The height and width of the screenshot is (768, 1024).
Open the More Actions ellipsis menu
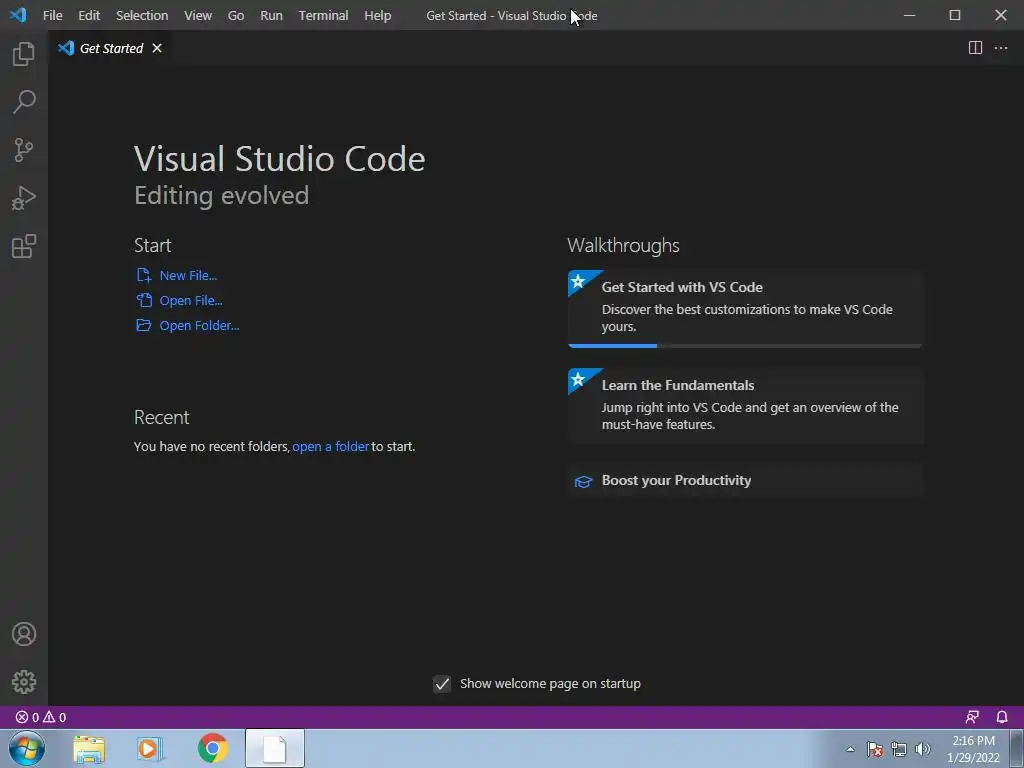(x=1000, y=48)
